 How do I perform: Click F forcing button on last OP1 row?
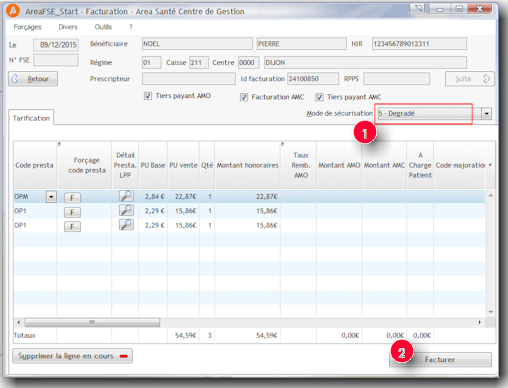pos(72,227)
